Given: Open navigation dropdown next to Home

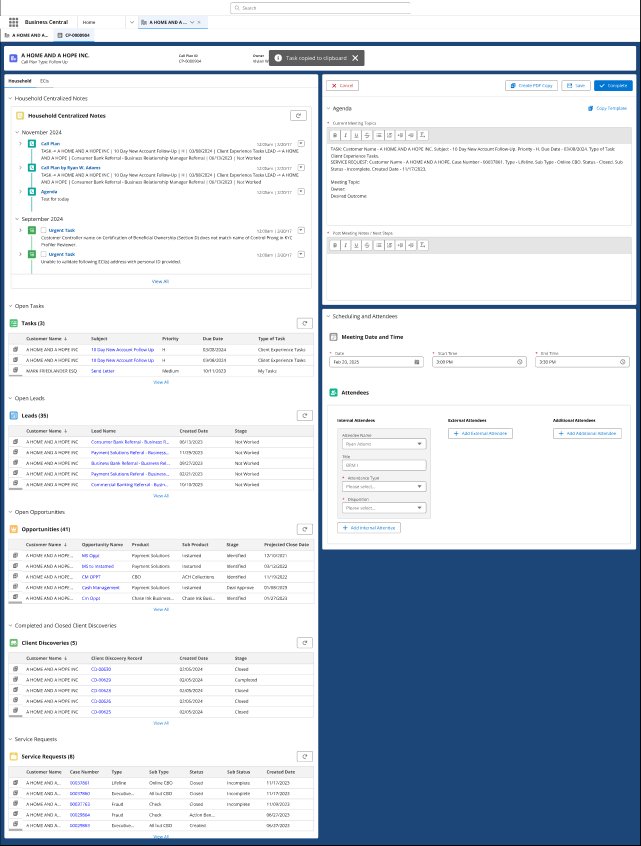Looking at the screenshot, I should click(x=132, y=22).
